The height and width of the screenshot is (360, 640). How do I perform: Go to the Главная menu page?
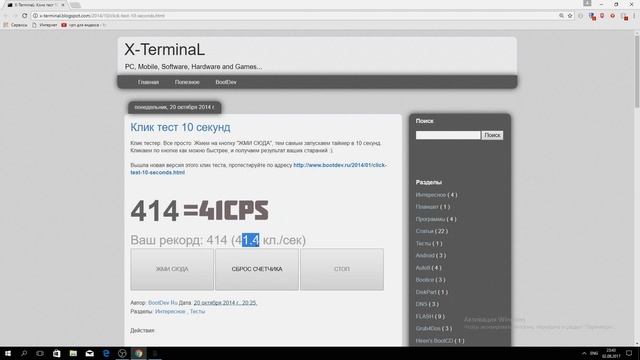pyautogui.click(x=148, y=82)
